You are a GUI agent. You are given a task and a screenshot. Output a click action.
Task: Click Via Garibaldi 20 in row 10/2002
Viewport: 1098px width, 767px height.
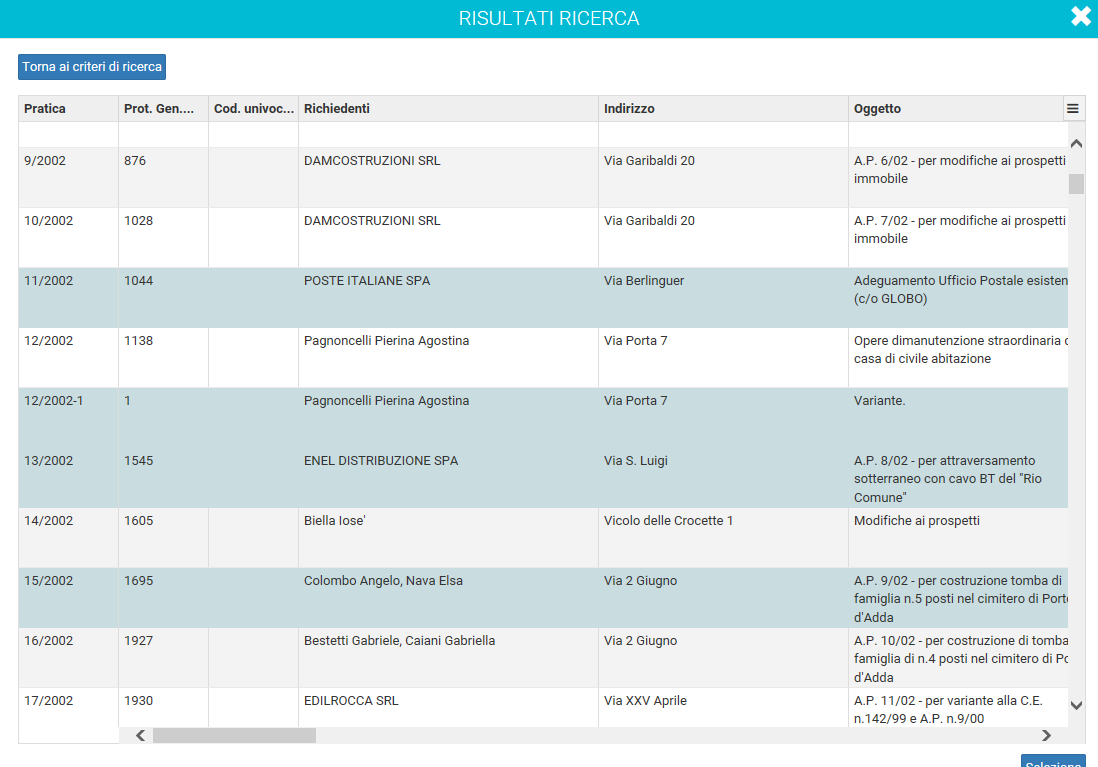coord(649,221)
